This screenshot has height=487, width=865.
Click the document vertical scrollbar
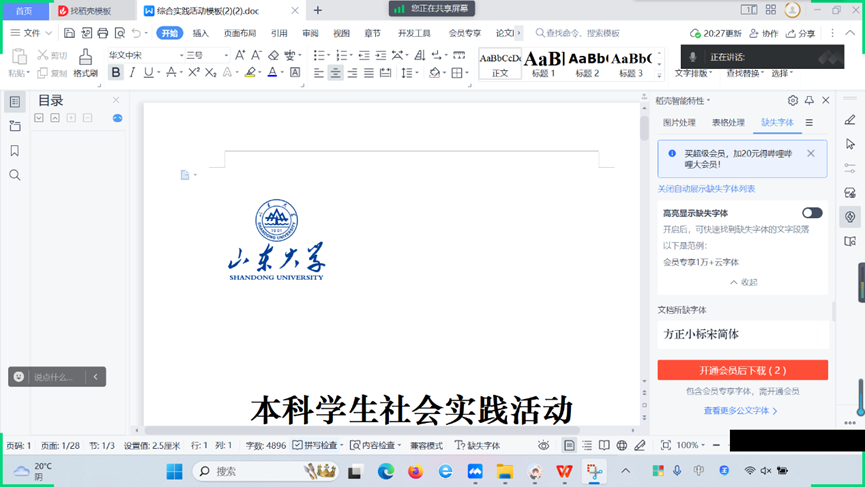644,127
